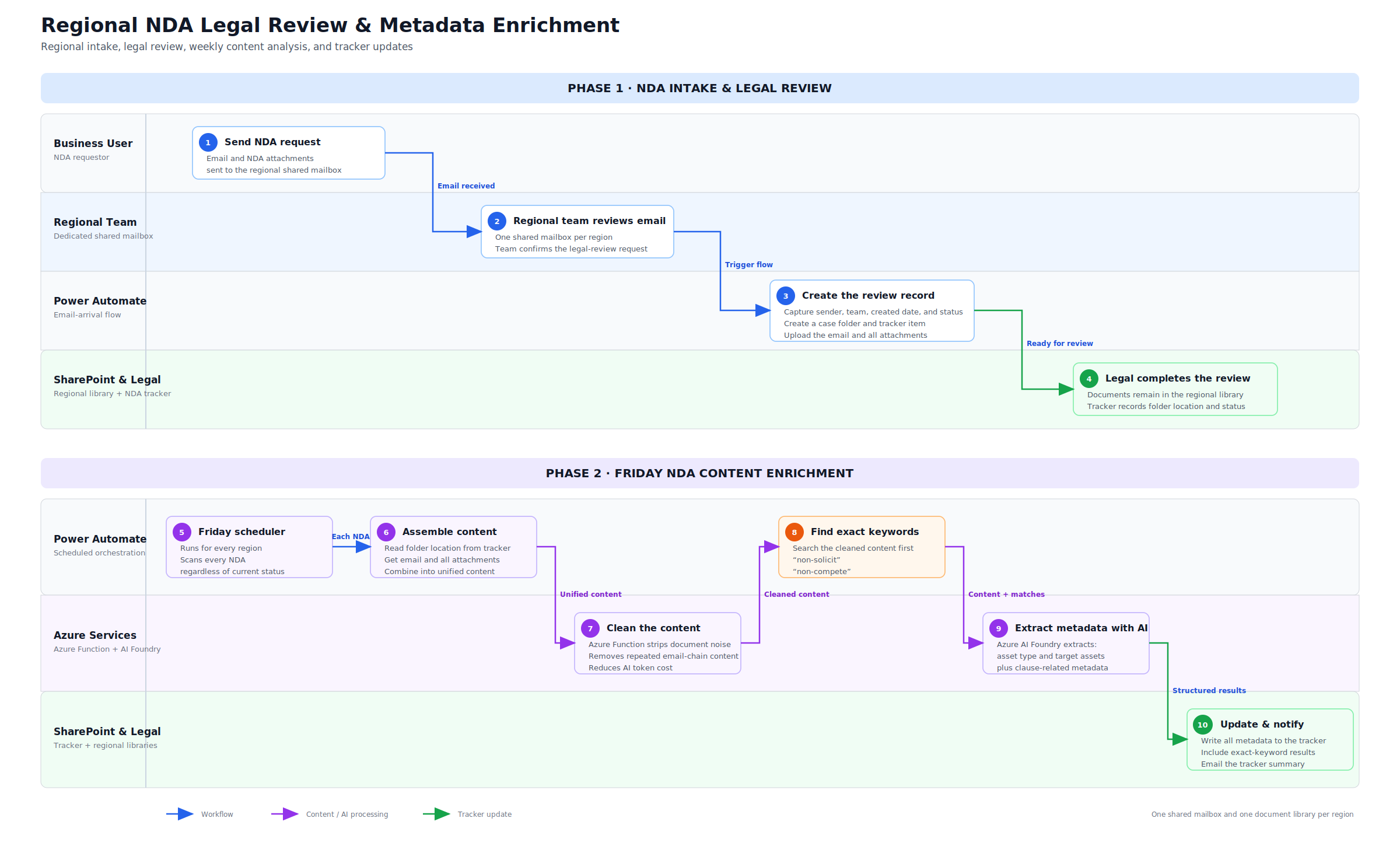Viewport: 1400px width, 846px height.
Task: Click the 'Scheduled orchestration' lane subtitle
Action: pos(99,553)
